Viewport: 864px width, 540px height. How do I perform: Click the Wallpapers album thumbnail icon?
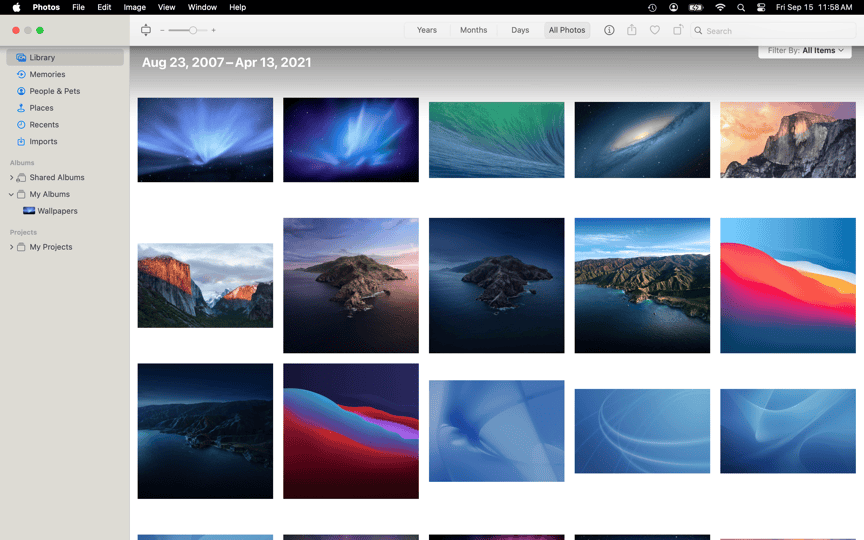[29, 210]
